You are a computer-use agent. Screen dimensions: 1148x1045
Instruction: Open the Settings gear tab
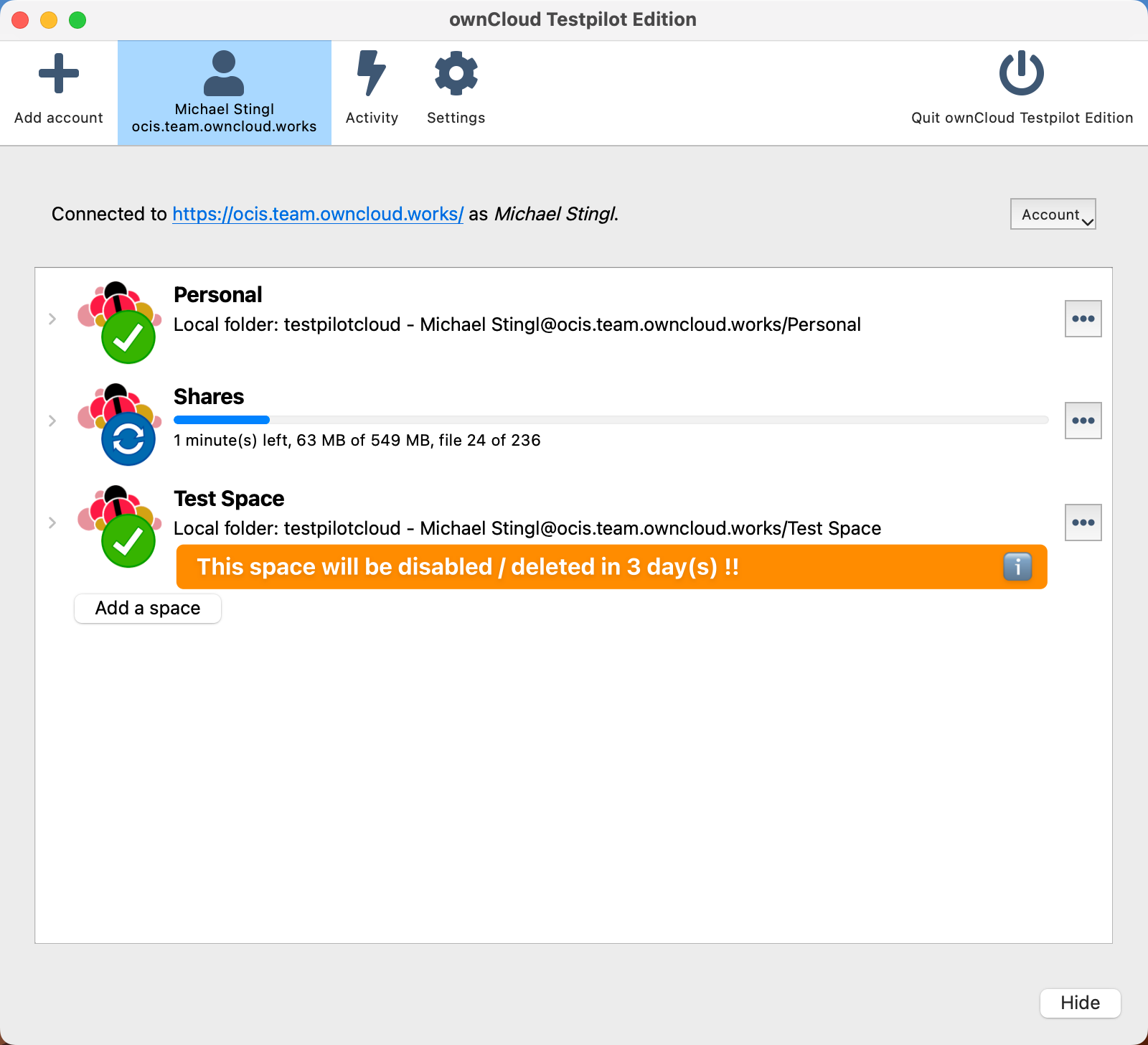[x=456, y=90]
